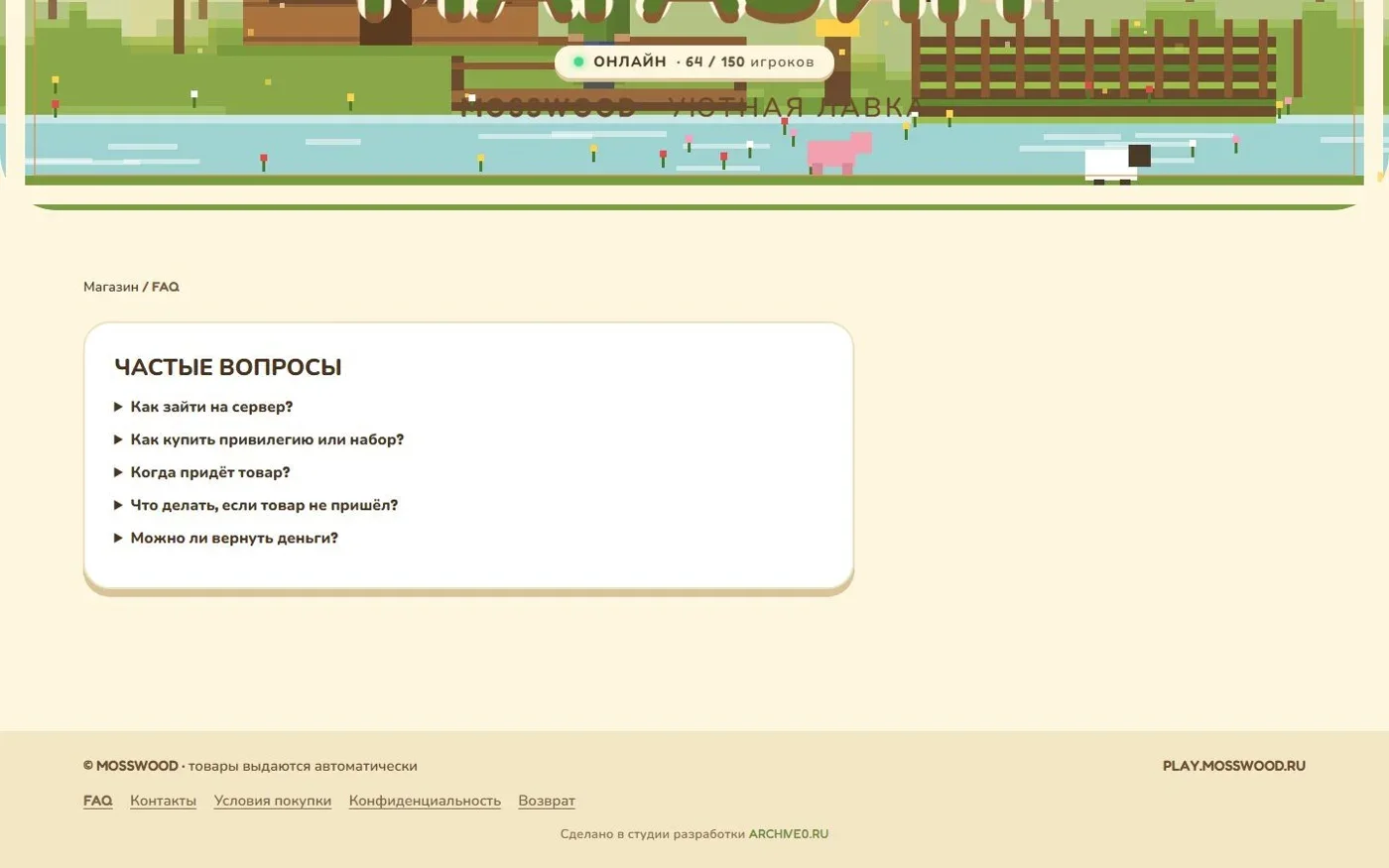Click the FAQ breadcrumb item
Image resolution: width=1389 pixels, height=868 pixels.
pyautogui.click(x=166, y=287)
